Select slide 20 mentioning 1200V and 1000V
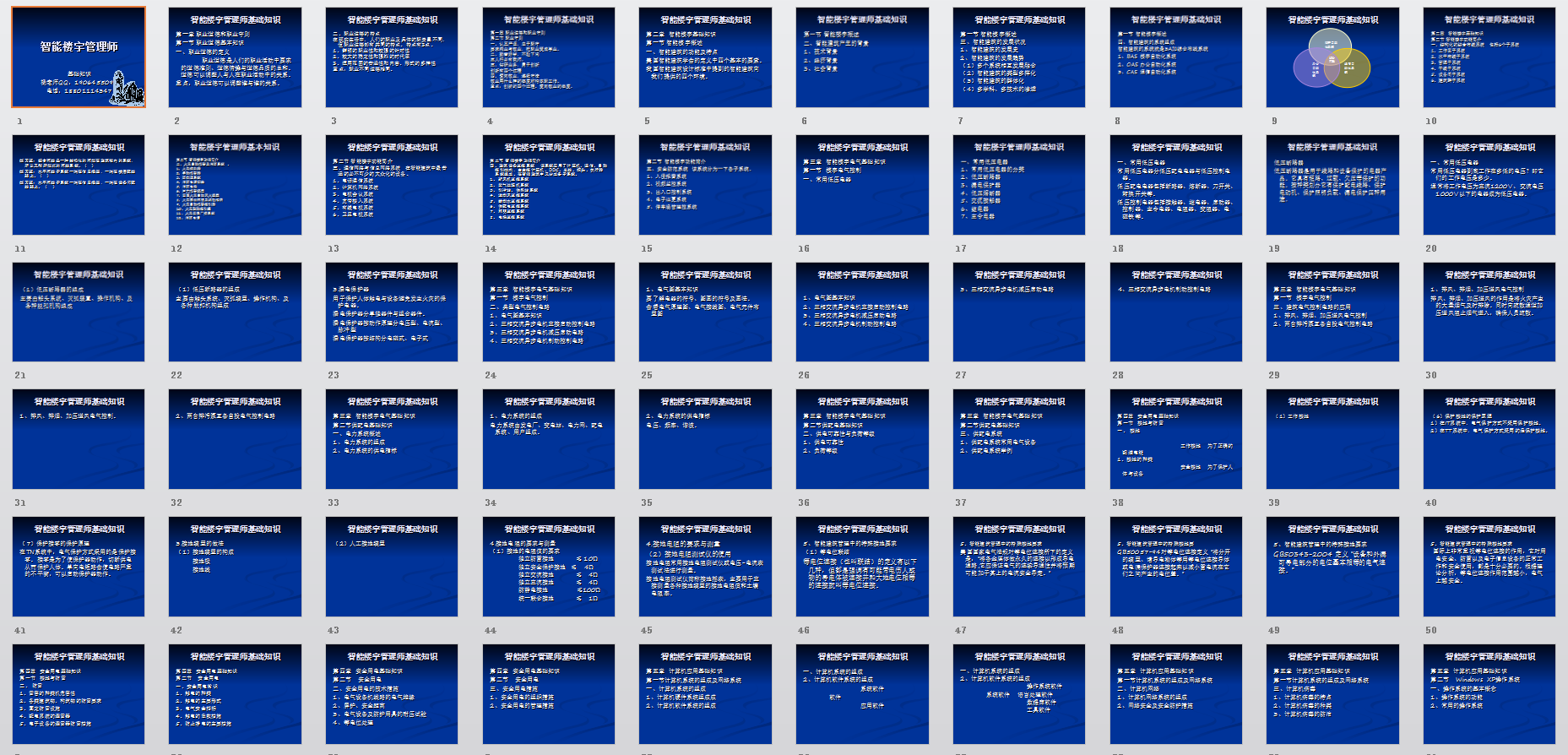The width and height of the screenshot is (1568, 755). 1489,185
